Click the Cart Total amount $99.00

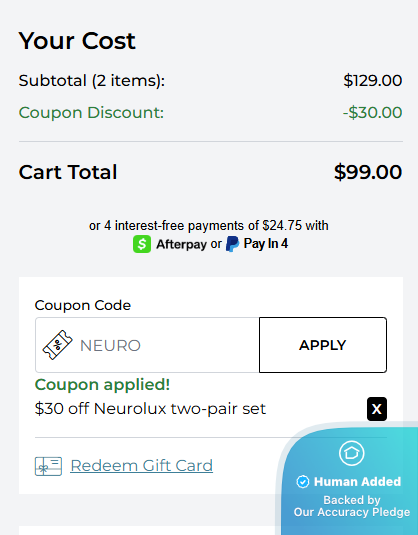(x=368, y=172)
